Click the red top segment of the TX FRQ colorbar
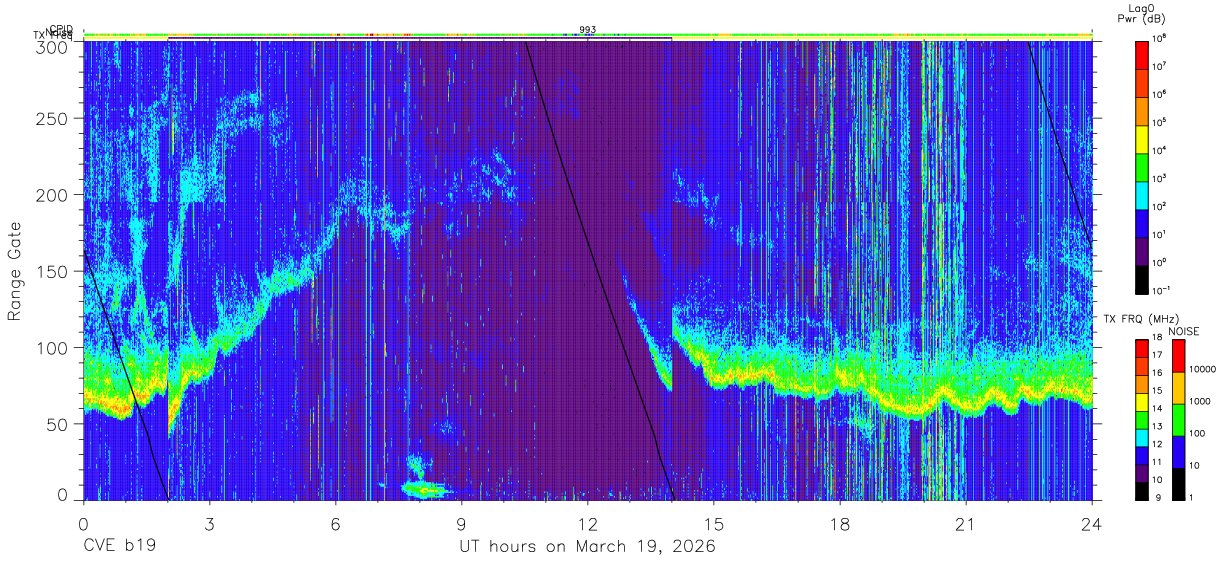The image size is (1228, 567). [1142, 349]
